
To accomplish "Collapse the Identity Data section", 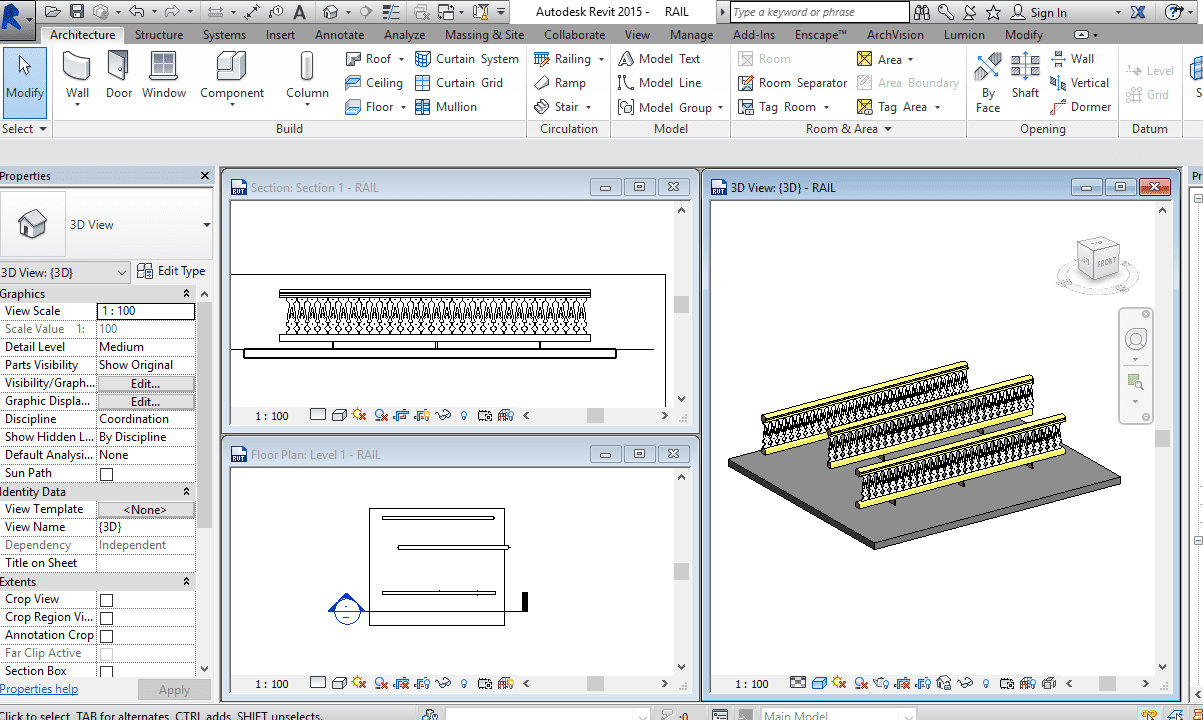I will 186,492.
